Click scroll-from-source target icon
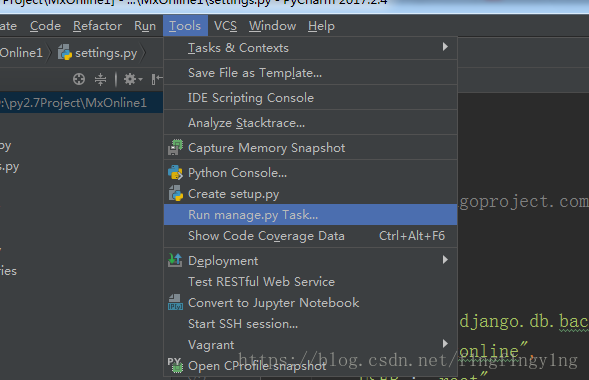Screen dimensions: 589x380 click(x=79, y=79)
